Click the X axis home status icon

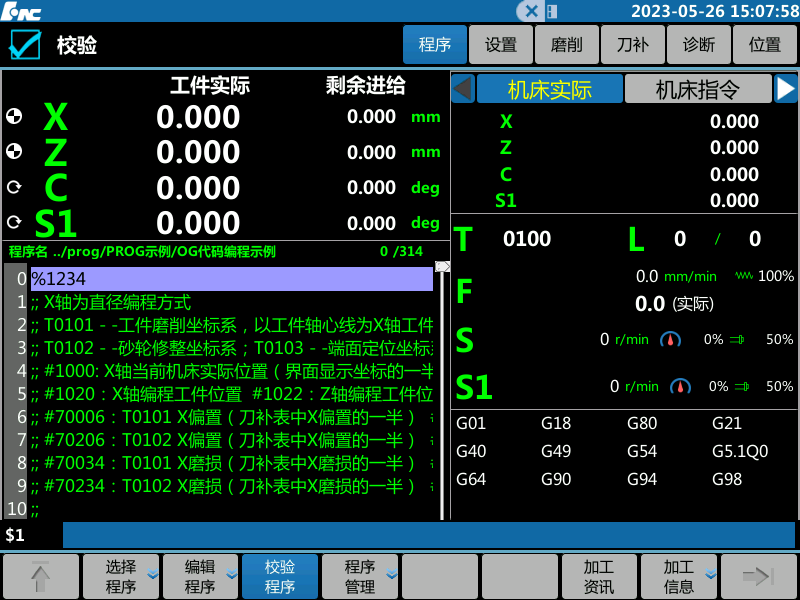click(x=14, y=116)
